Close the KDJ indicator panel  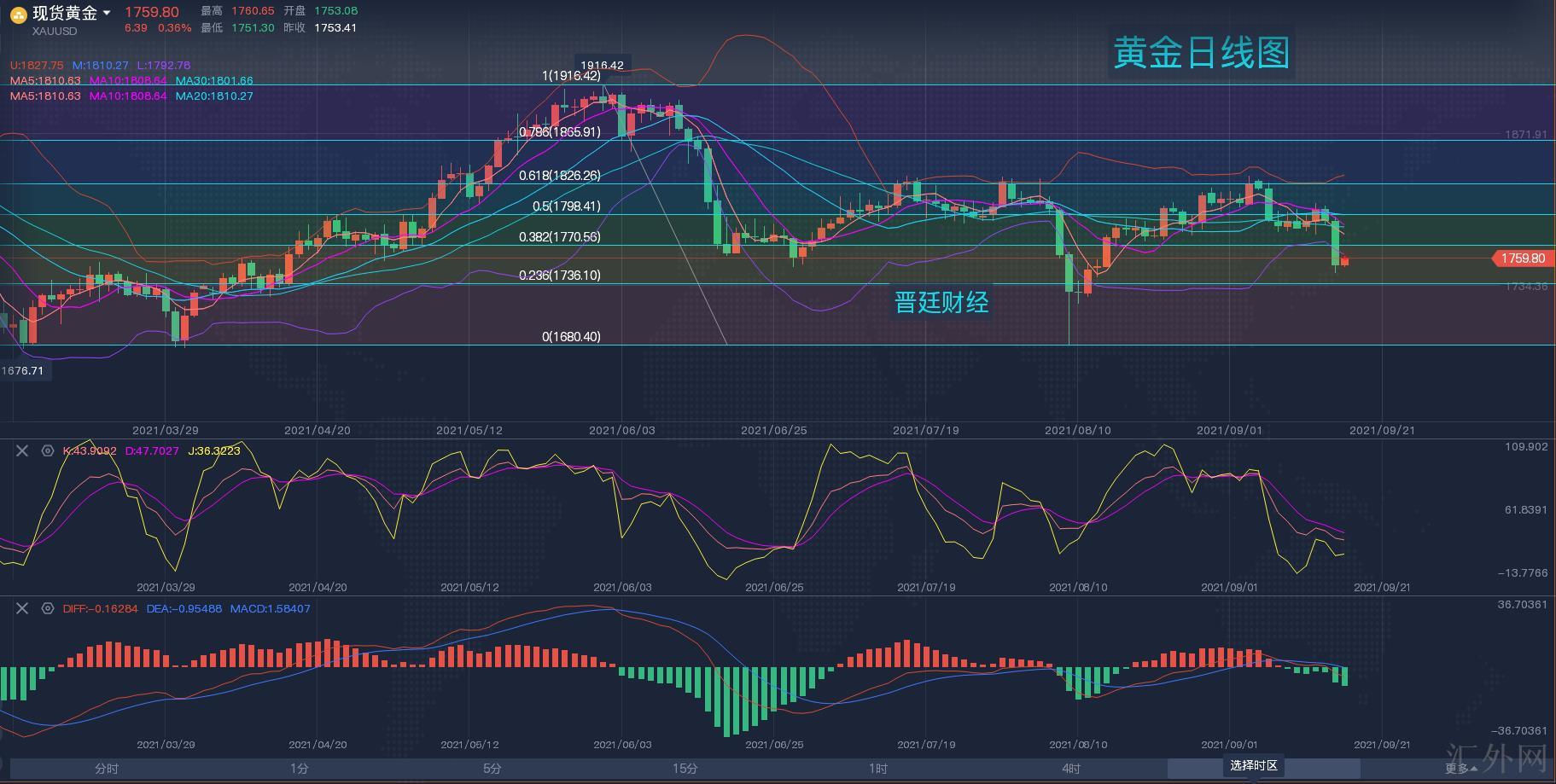point(22,450)
